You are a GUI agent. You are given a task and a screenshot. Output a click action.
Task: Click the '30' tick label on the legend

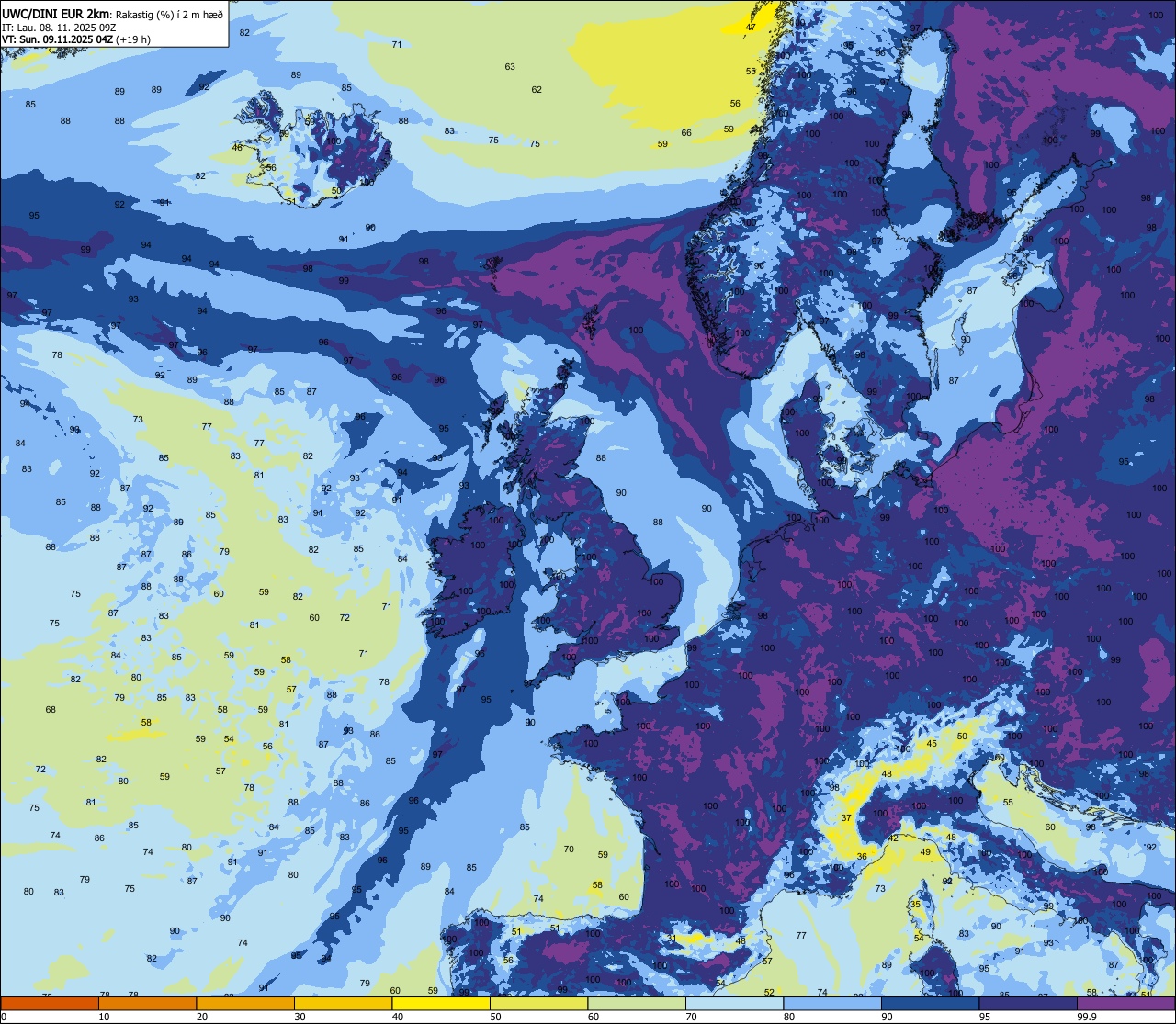click(300, 1017)
